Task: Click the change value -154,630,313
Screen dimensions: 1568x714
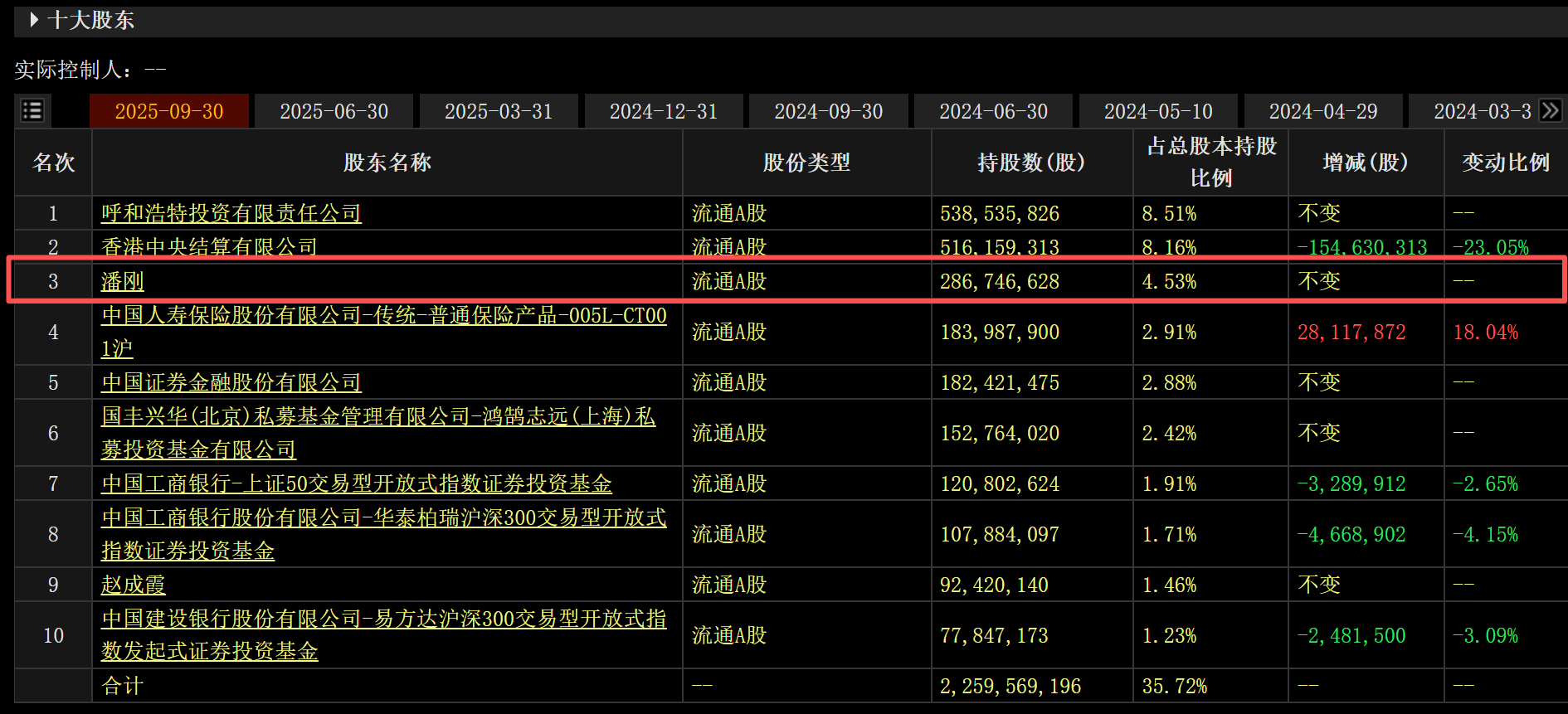Action: [1362, 247]
